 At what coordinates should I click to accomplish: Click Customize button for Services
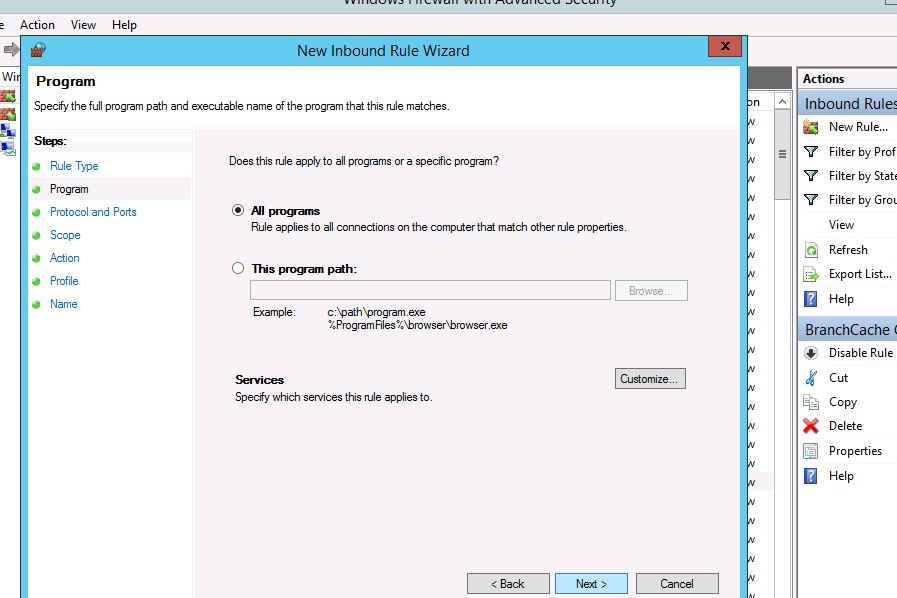[x=650, y=379]
